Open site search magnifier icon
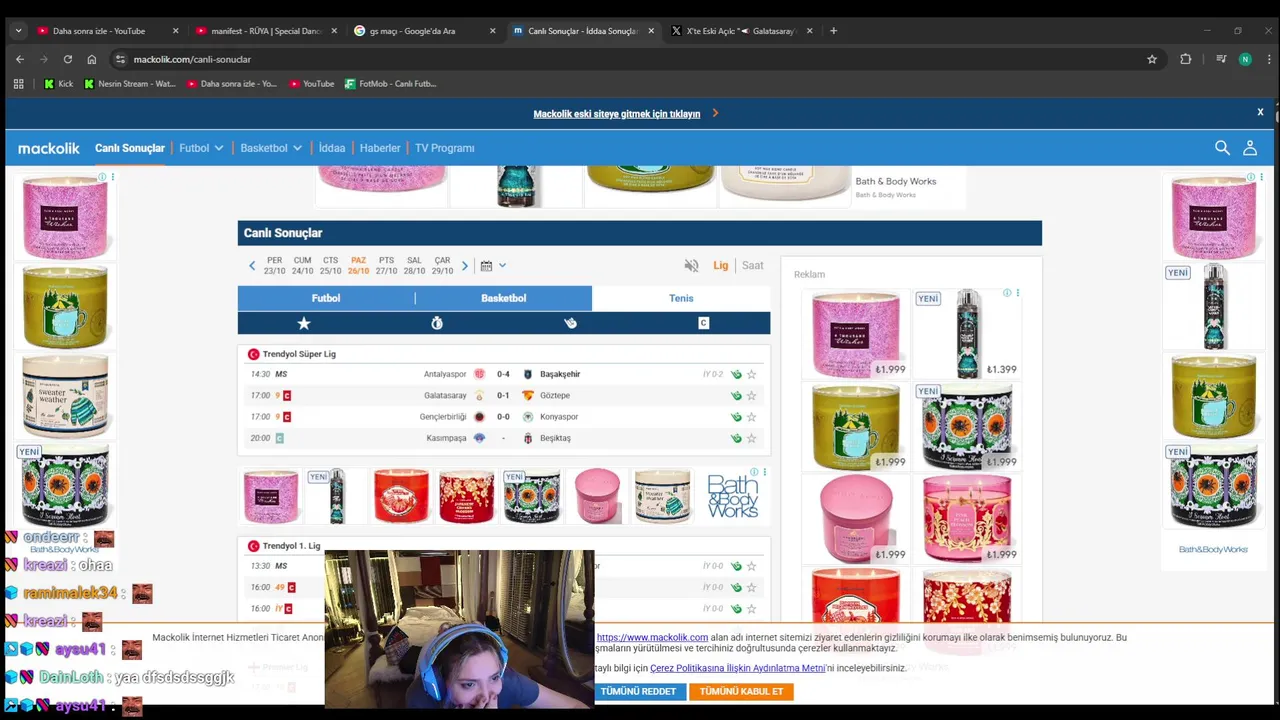The width and height of the screenshot is (1280, 720). 1222,148
